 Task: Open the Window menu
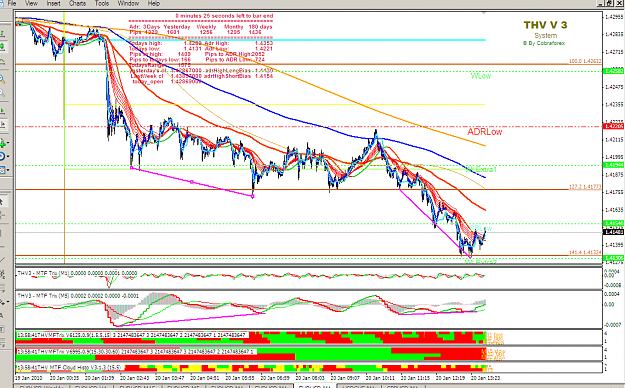click(128, 3)
